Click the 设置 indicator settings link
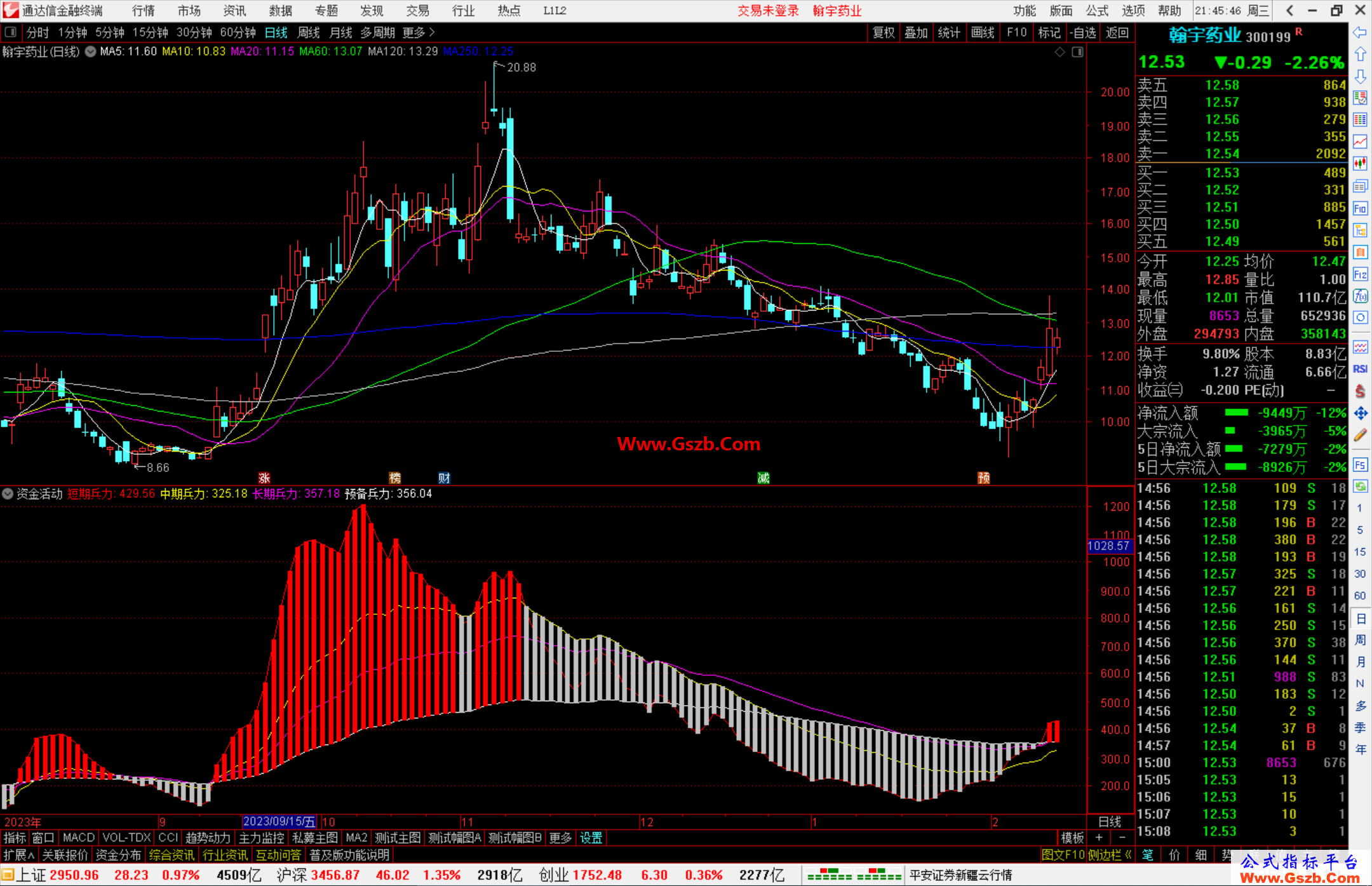 591,838
